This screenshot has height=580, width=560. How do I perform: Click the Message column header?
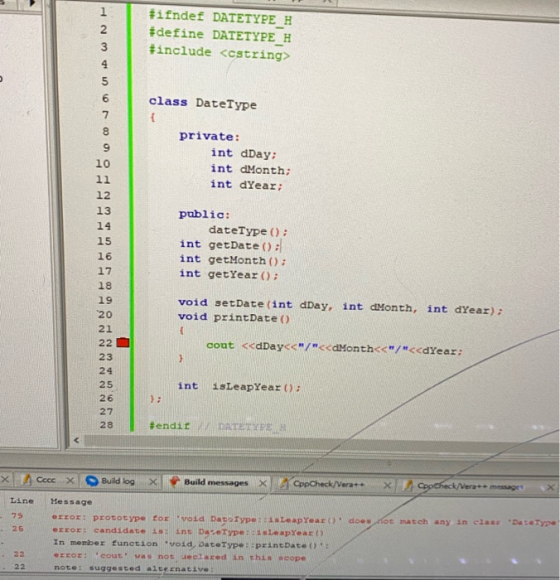coord(71,502)
